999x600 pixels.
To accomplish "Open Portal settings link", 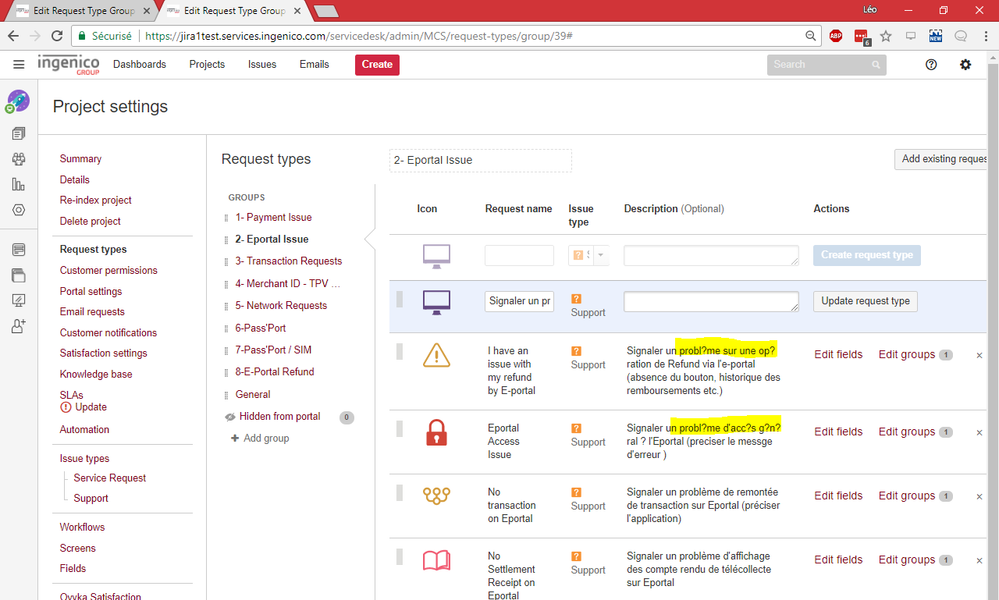I will [90, 291].
